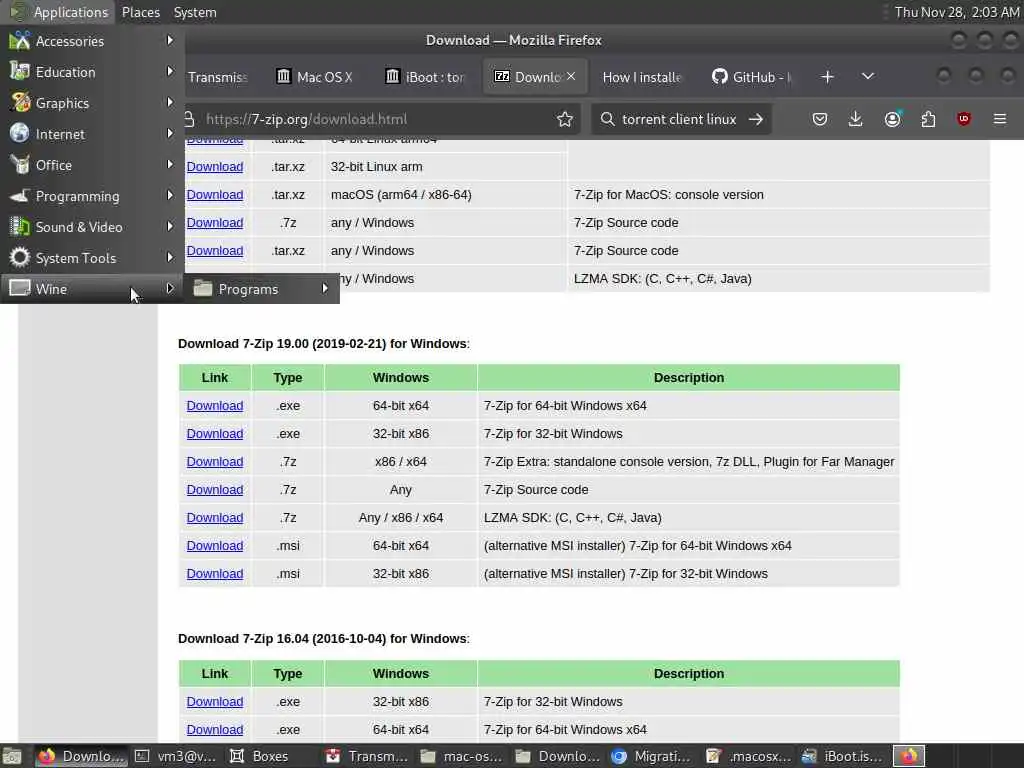Screen dimensions: 1024x768
Task: Click the URL address bar
Action: click(379, 119)
